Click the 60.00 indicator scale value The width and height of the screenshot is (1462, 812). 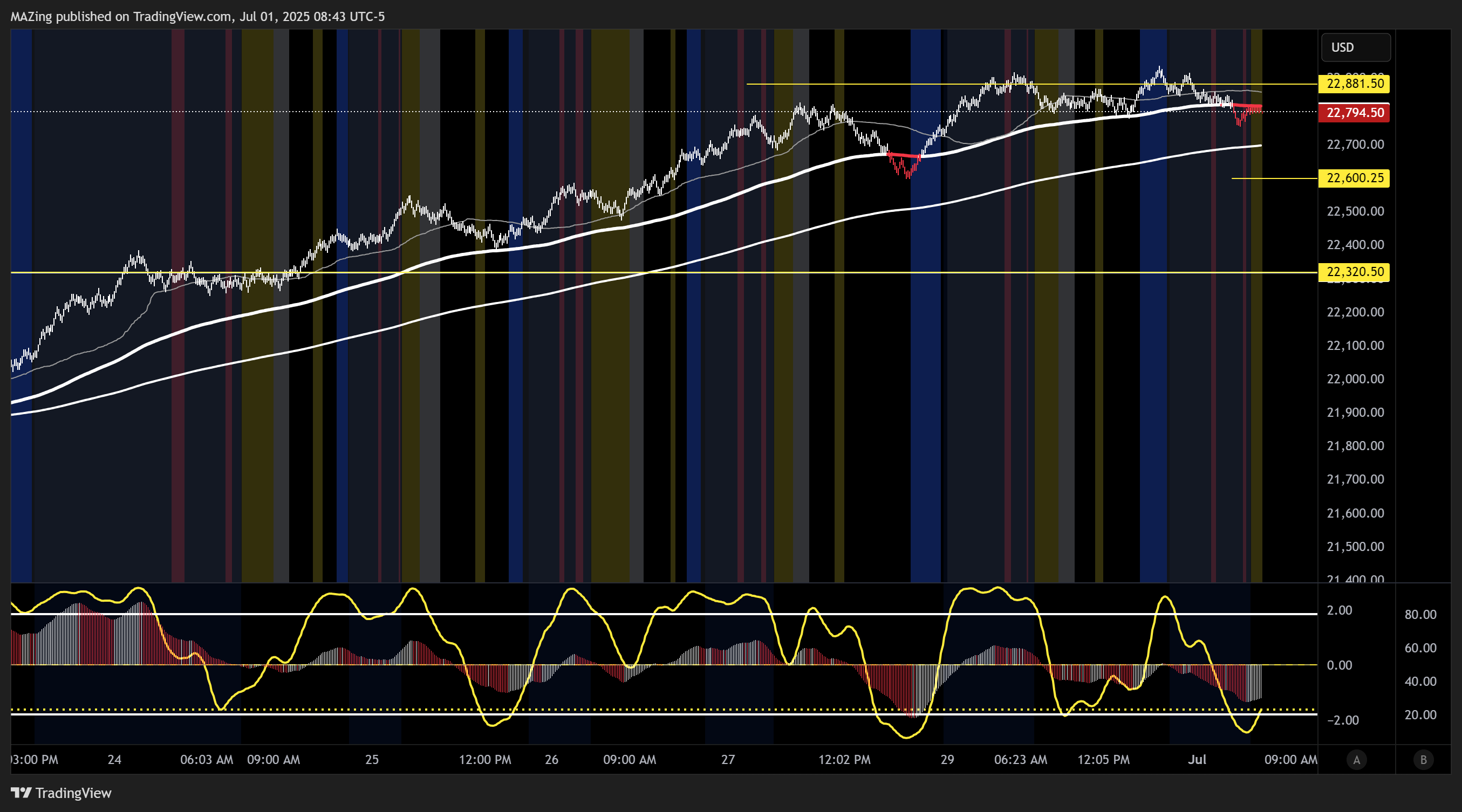point(1420,648)
